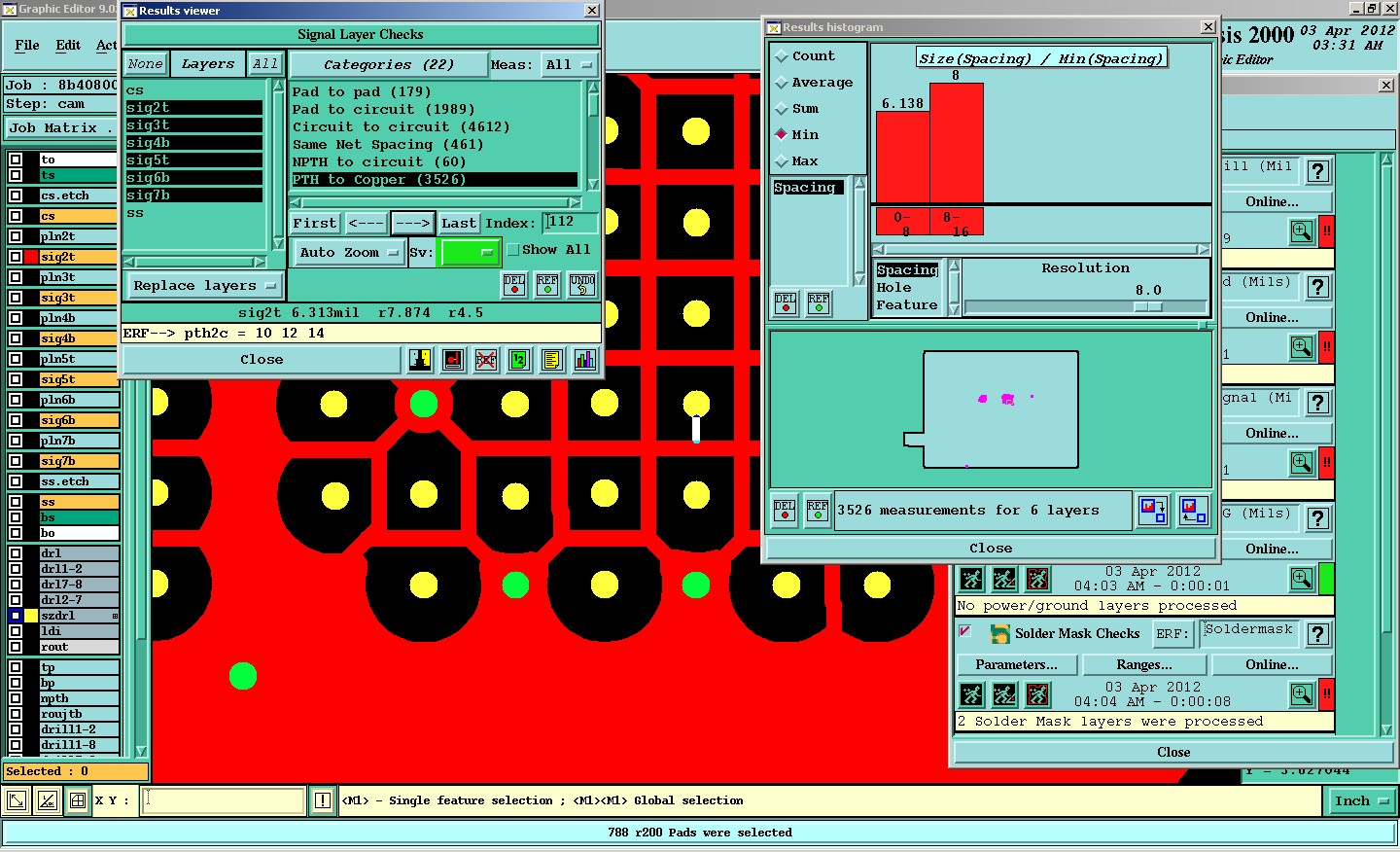
Task: Click first layer-transfer icon beside measurements text
Action: (1153, 511)
